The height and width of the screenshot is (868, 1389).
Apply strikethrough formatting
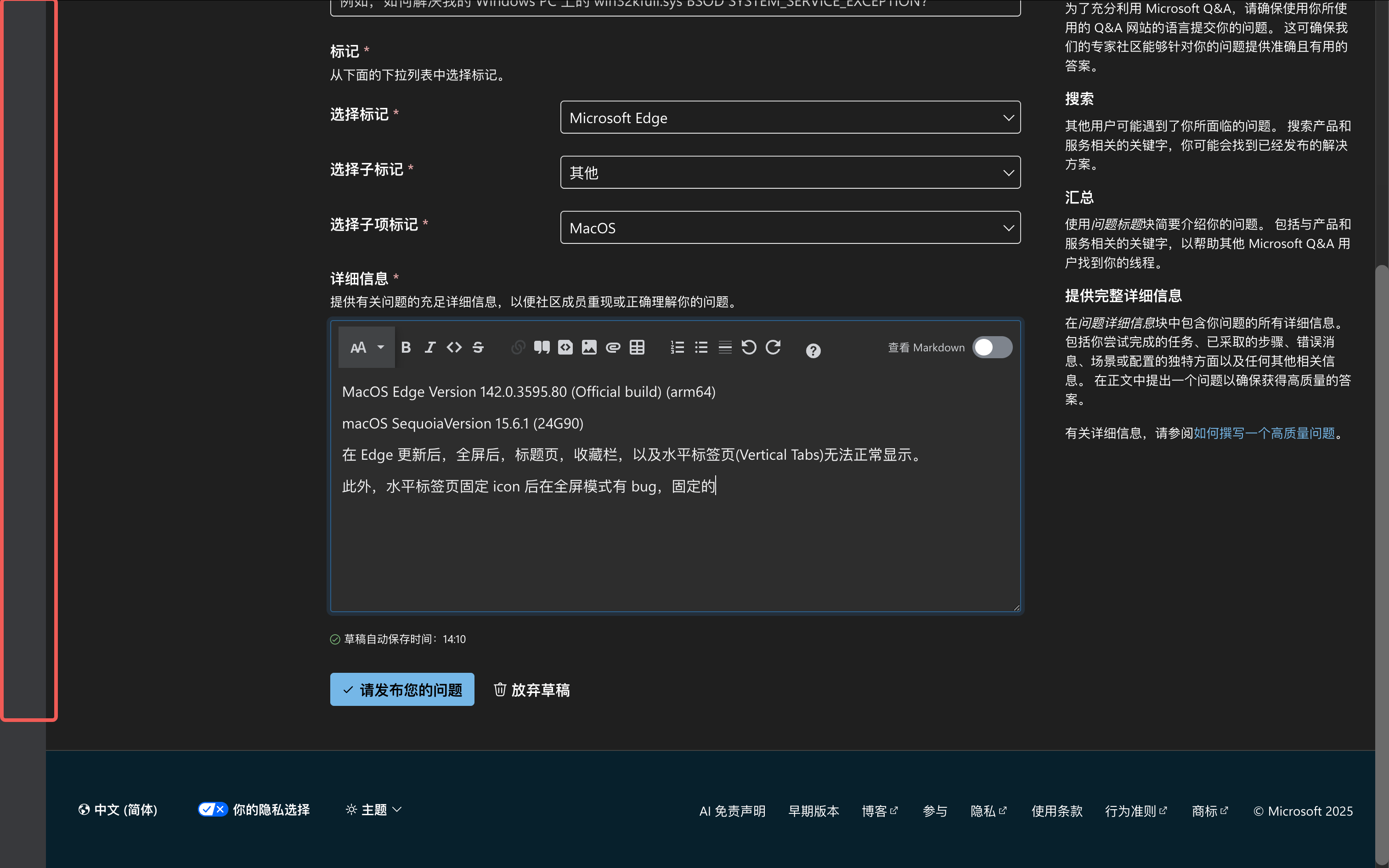(478, 347)
